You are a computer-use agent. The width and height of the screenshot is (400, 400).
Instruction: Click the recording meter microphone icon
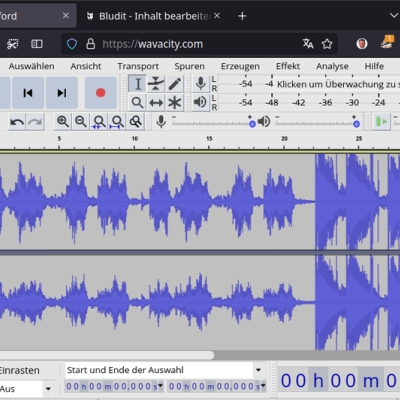click(x=201, y=84)
